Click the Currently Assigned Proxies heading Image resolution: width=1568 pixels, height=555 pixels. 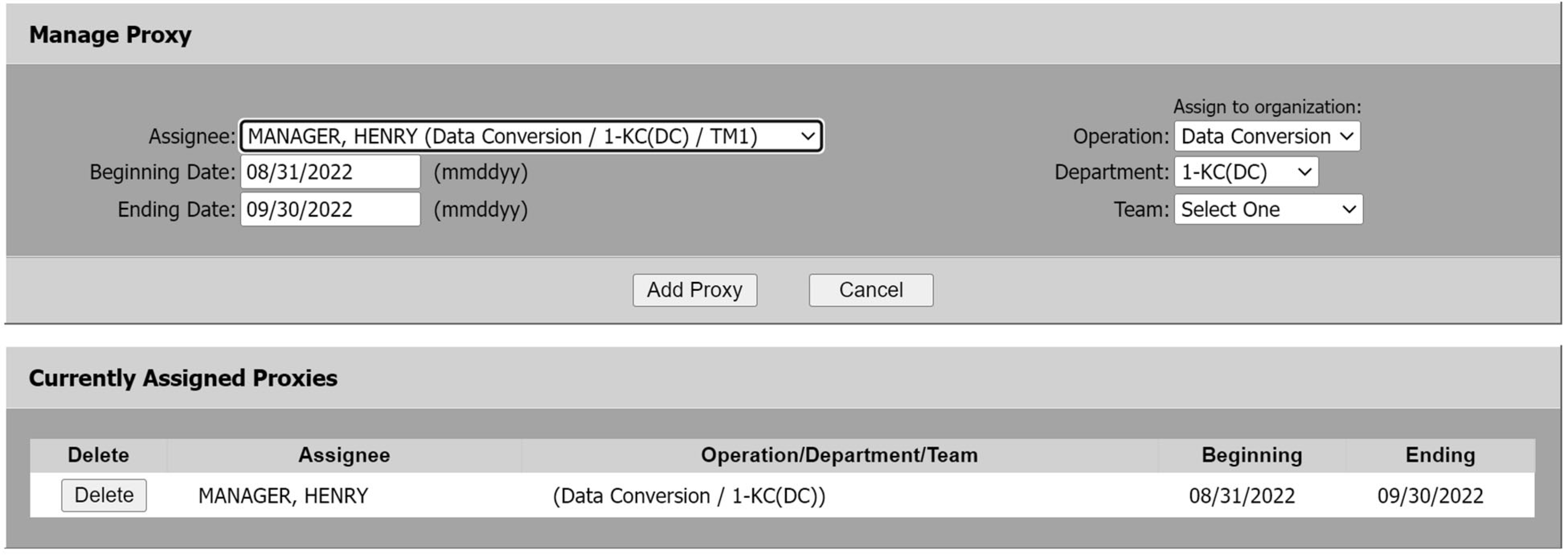pyautogui.click(x=182, y=378)
